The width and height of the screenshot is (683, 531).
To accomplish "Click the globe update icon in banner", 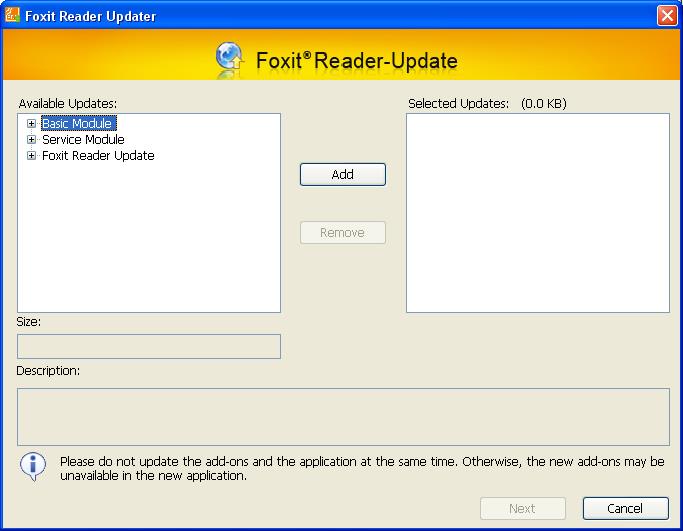I will [229, 58].
